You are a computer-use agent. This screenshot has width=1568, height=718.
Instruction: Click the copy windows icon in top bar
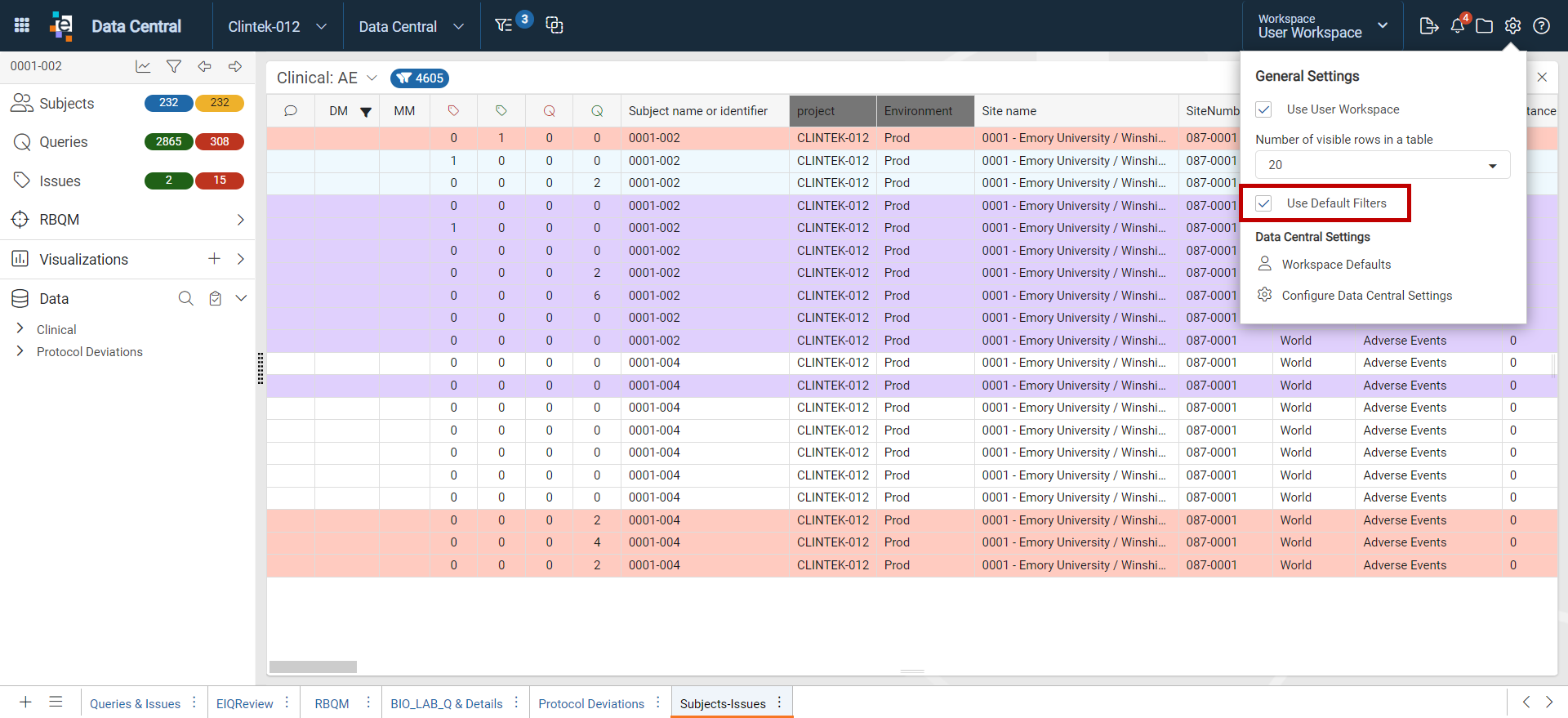pos(555,25)
